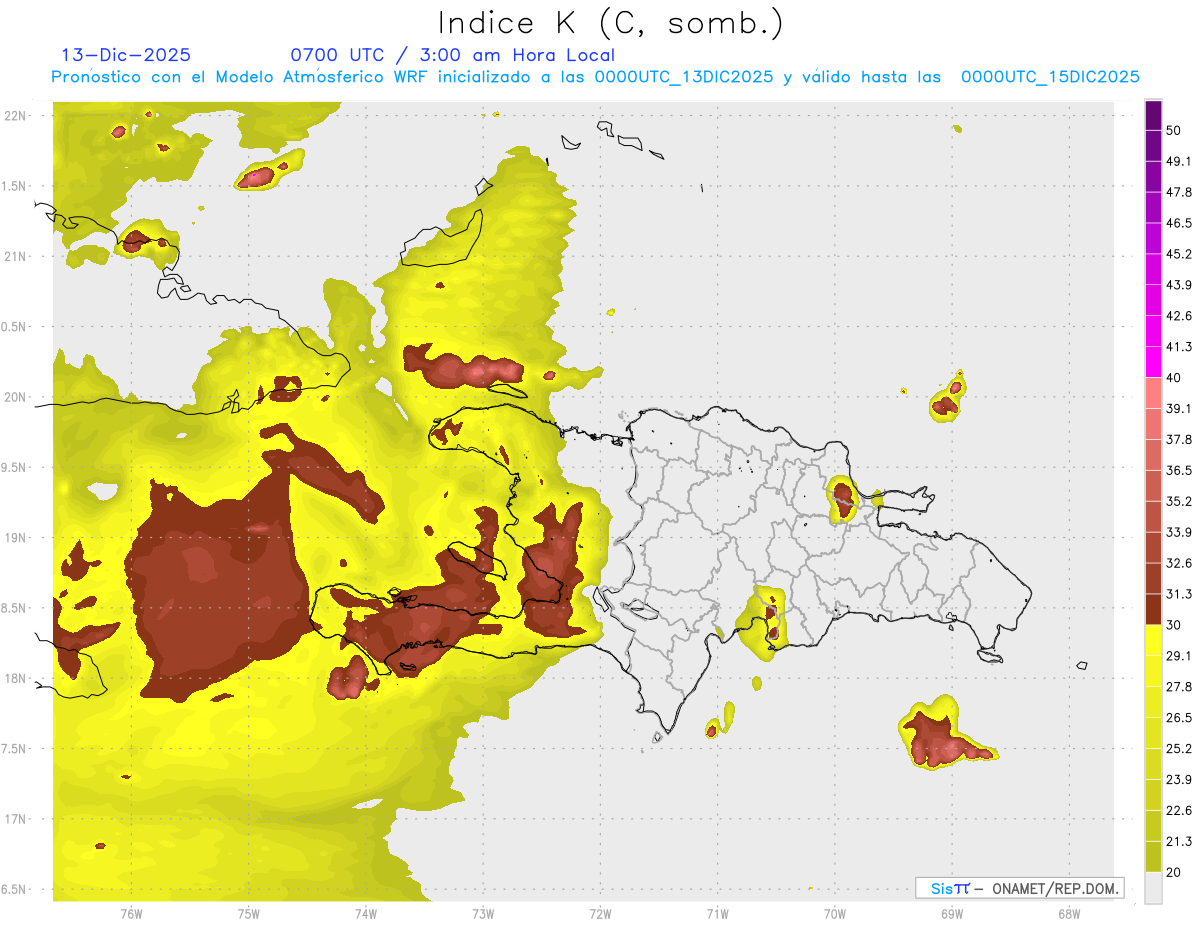
Task: Click the title 'Indice K (C, somb.)'
Action: click(610, 23)
